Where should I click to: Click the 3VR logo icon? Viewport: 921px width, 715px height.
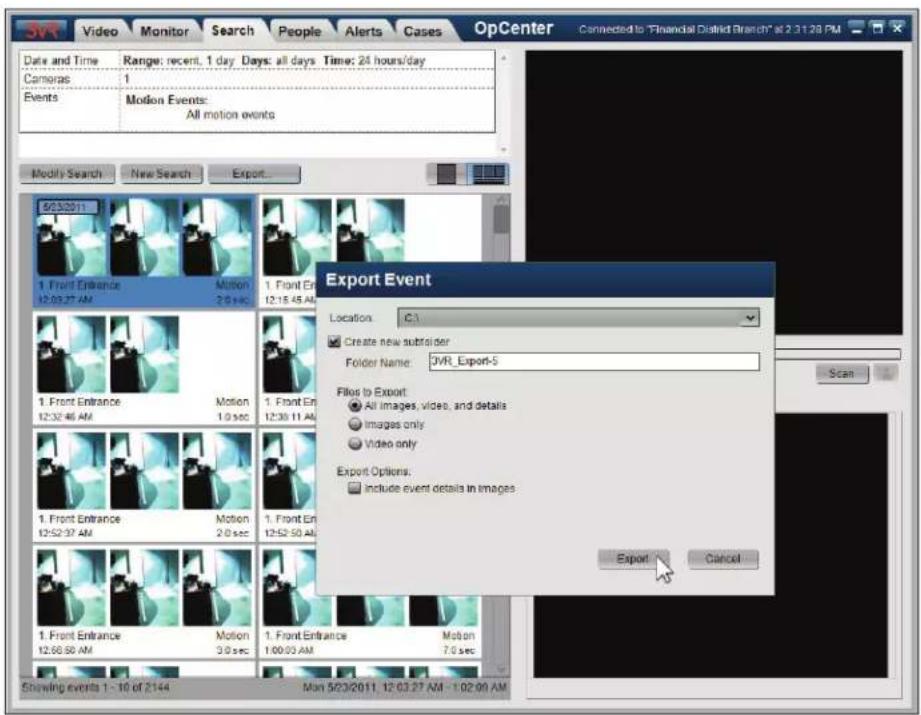(x=41, y=29)
